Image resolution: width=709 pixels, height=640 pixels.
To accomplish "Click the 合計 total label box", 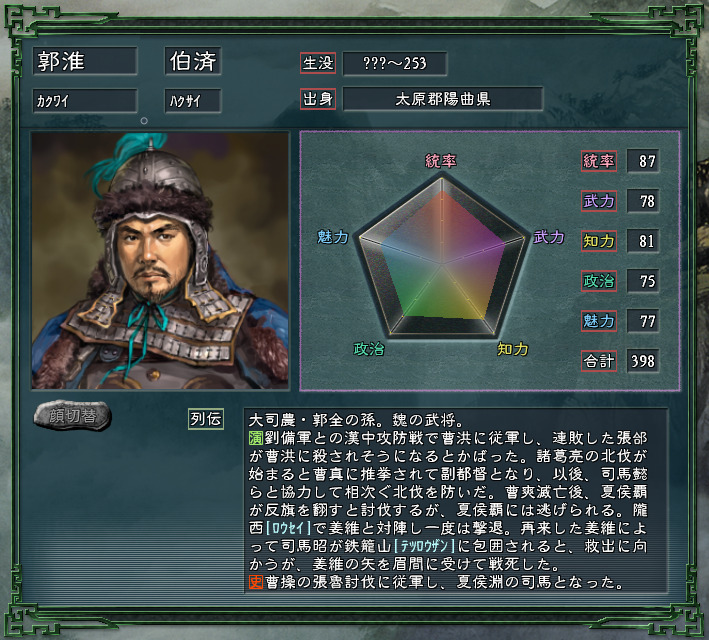I will [599, 361].
